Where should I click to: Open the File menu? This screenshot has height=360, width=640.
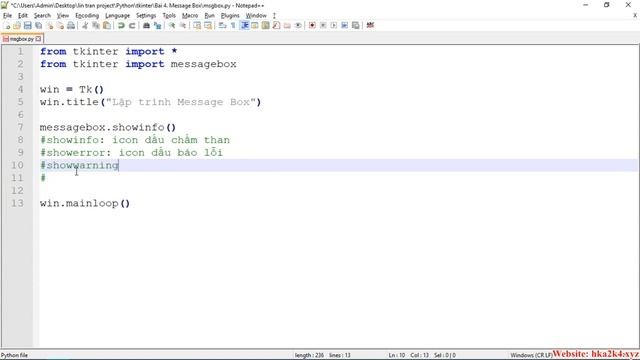(7, 16)
